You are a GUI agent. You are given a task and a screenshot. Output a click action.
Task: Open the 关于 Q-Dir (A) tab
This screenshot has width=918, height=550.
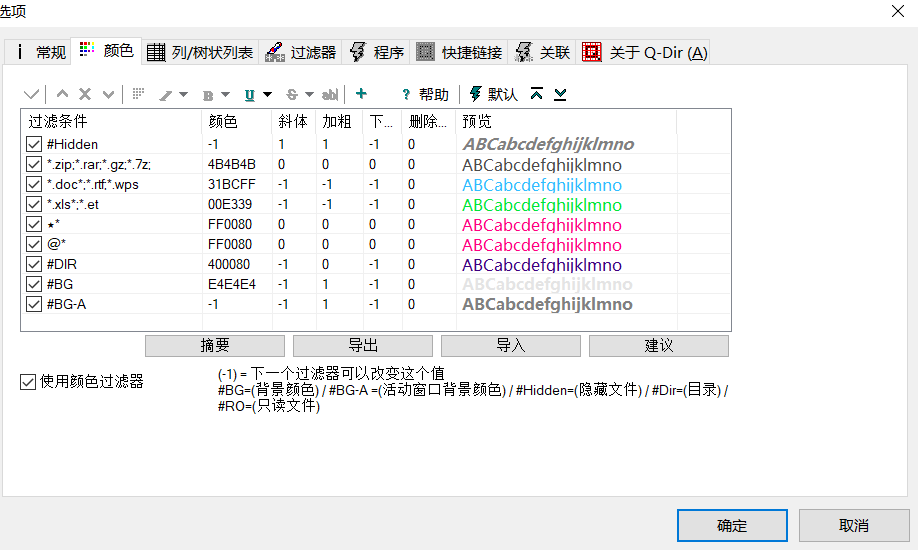(x=644, y=52)
